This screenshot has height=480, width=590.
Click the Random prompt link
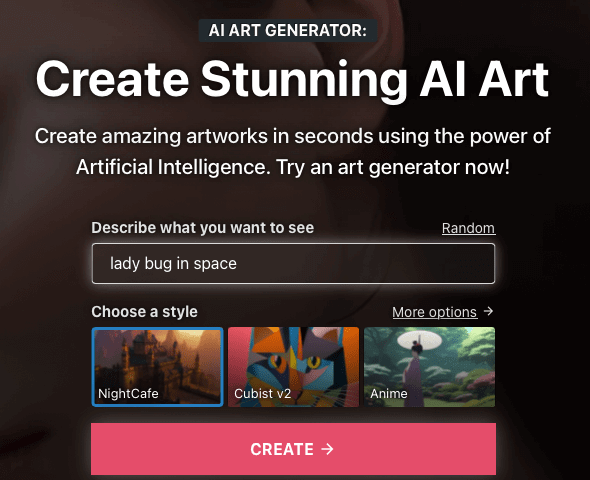pos(468,228)
